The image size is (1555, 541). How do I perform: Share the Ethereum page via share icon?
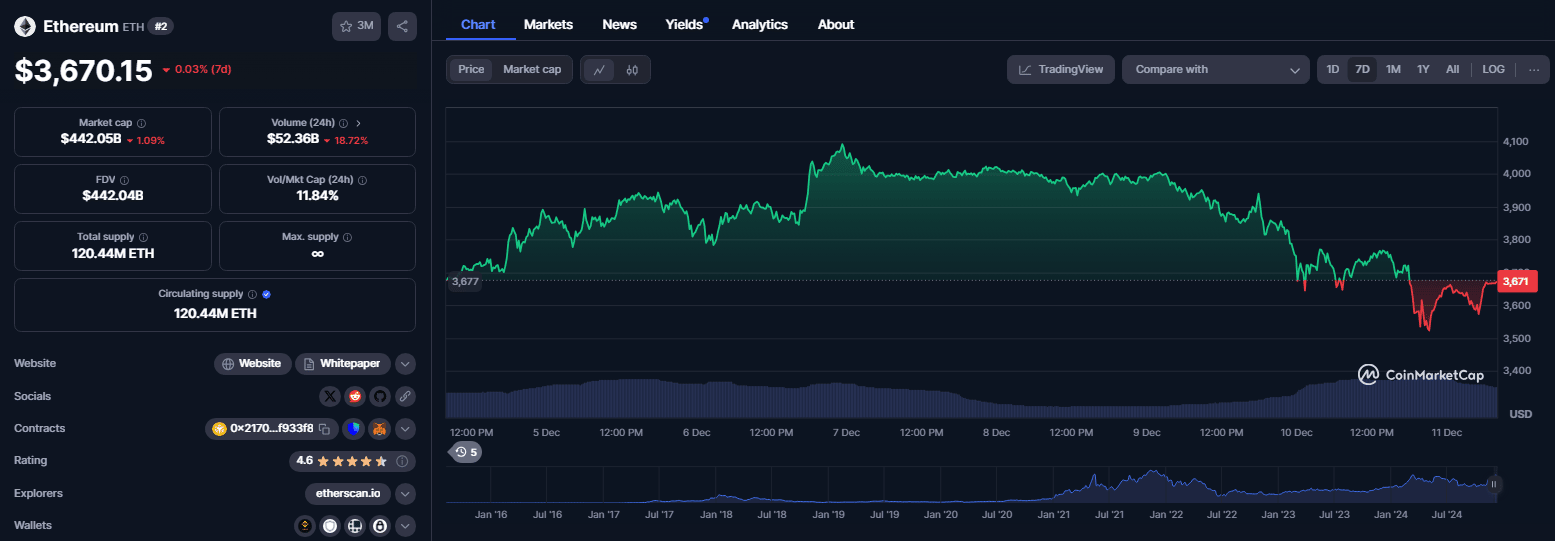tap(402, 26)
